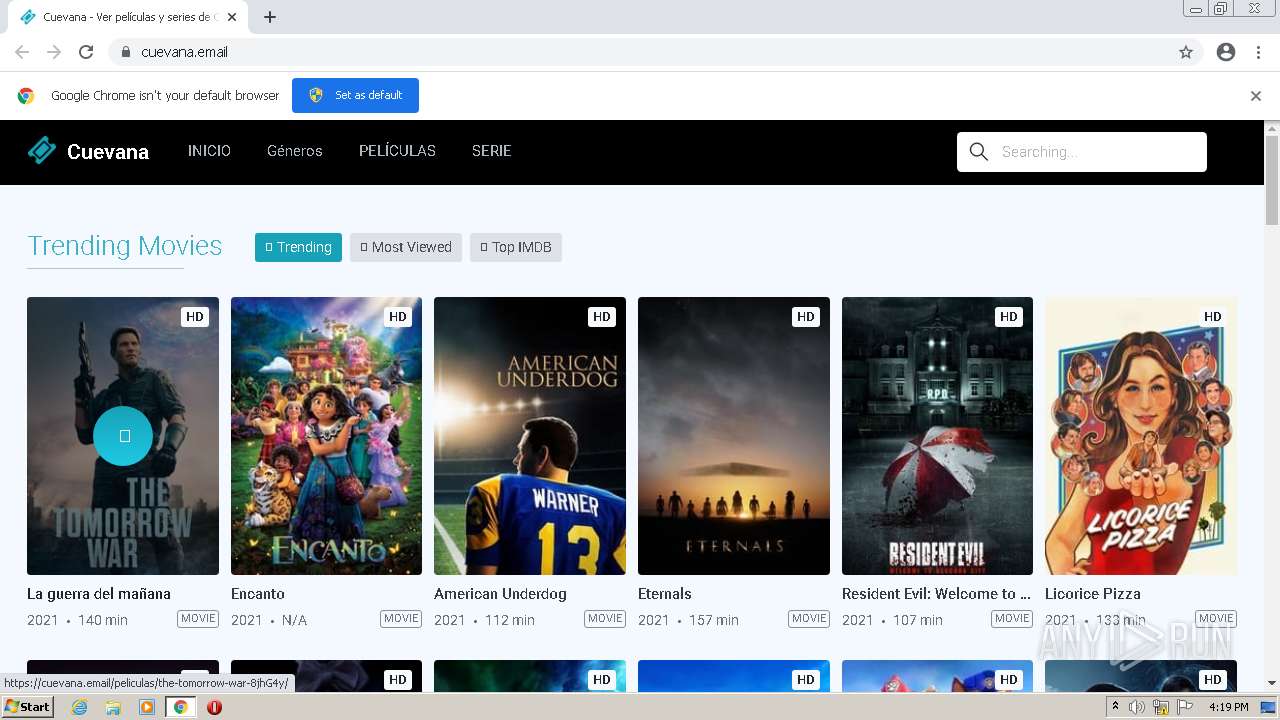Select the Eternals movie poster

click(x=734, y=436)
